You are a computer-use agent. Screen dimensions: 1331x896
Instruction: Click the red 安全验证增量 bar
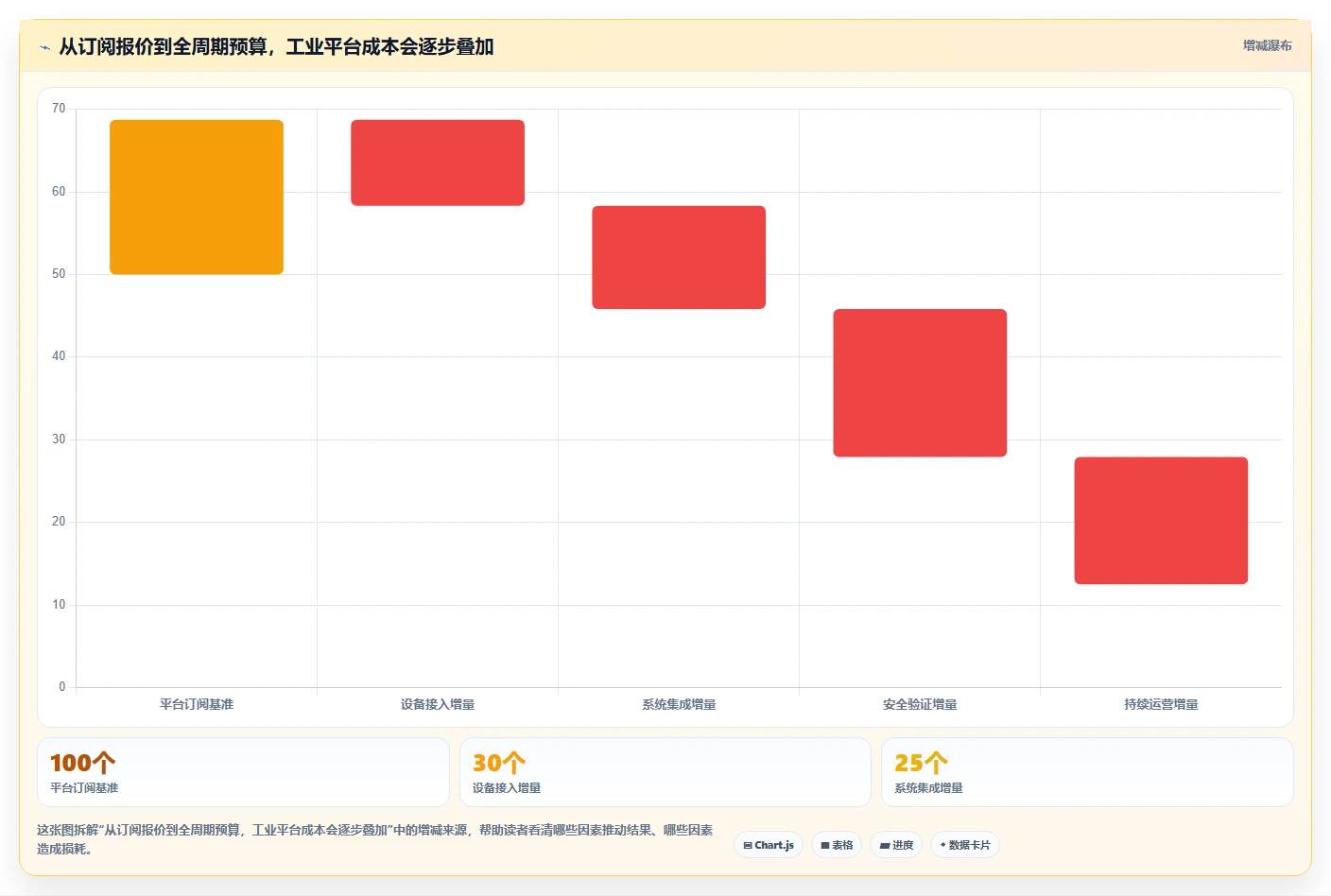point(920,383)
